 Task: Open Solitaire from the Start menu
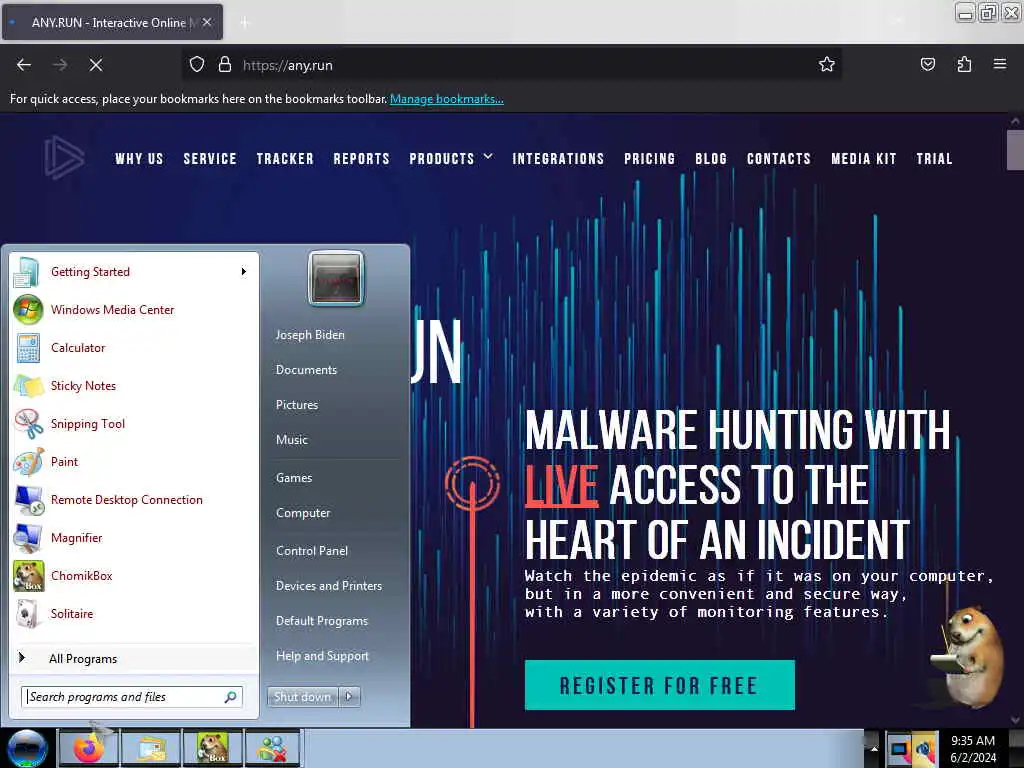pyautogui.click(x=134, y=614)
